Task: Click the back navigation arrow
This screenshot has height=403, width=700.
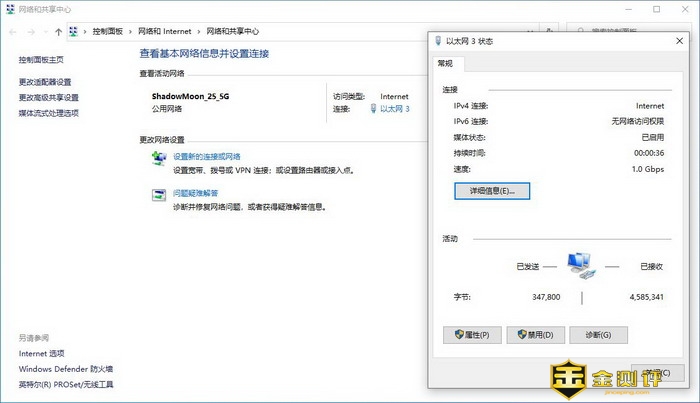Action: (12, 31)
